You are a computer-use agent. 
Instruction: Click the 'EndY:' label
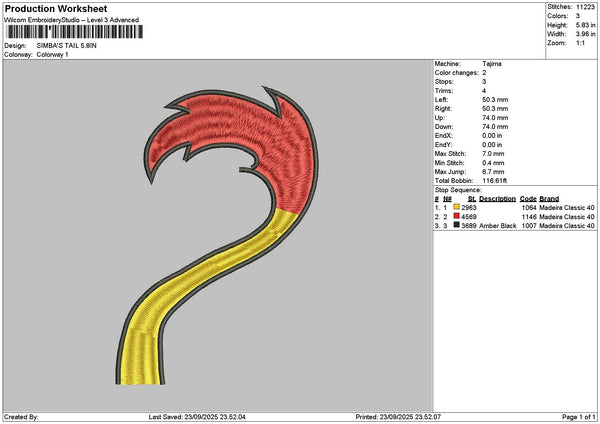click(x=443, y=145)
